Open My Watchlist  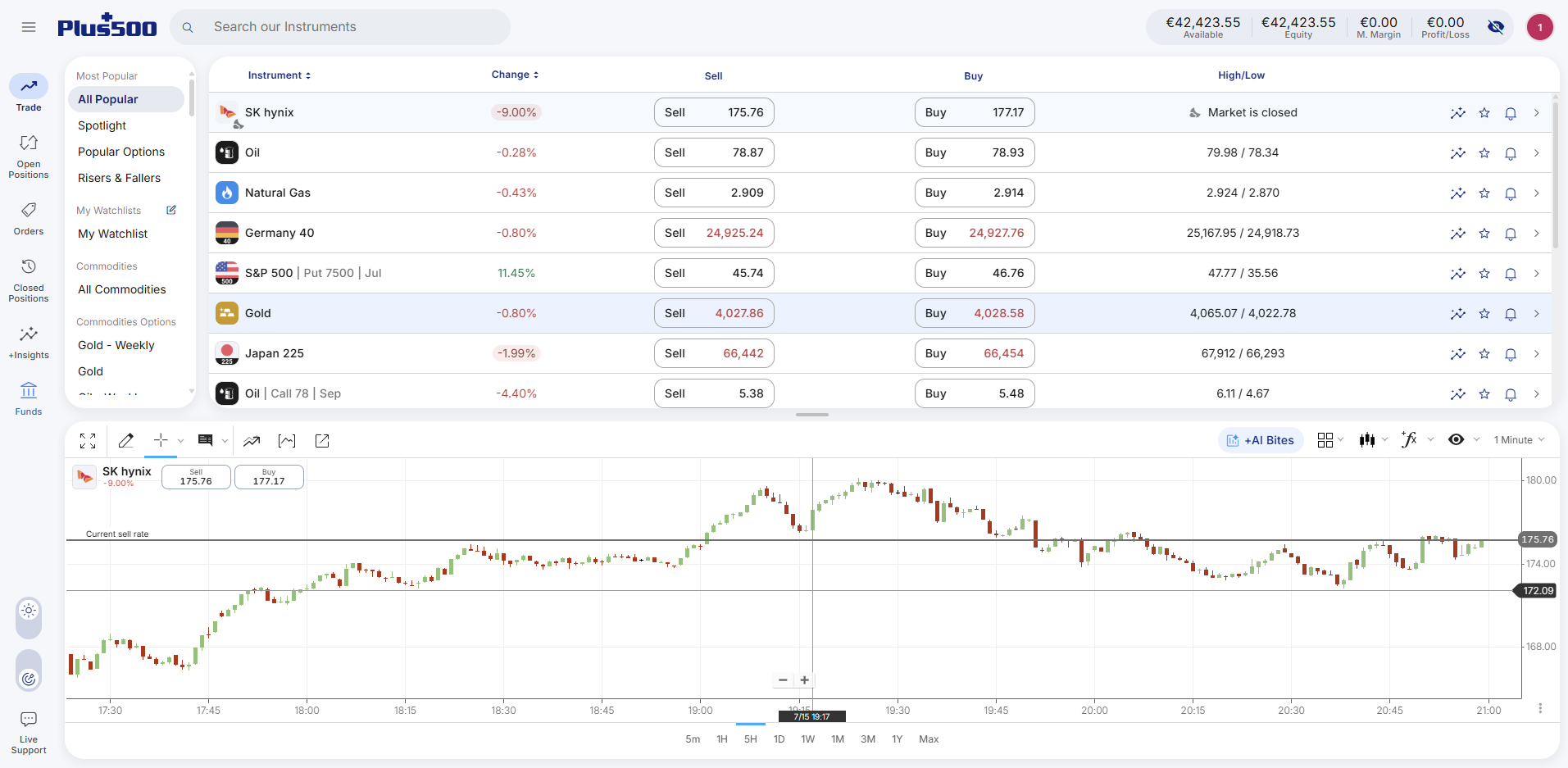(x=113, y=234)
